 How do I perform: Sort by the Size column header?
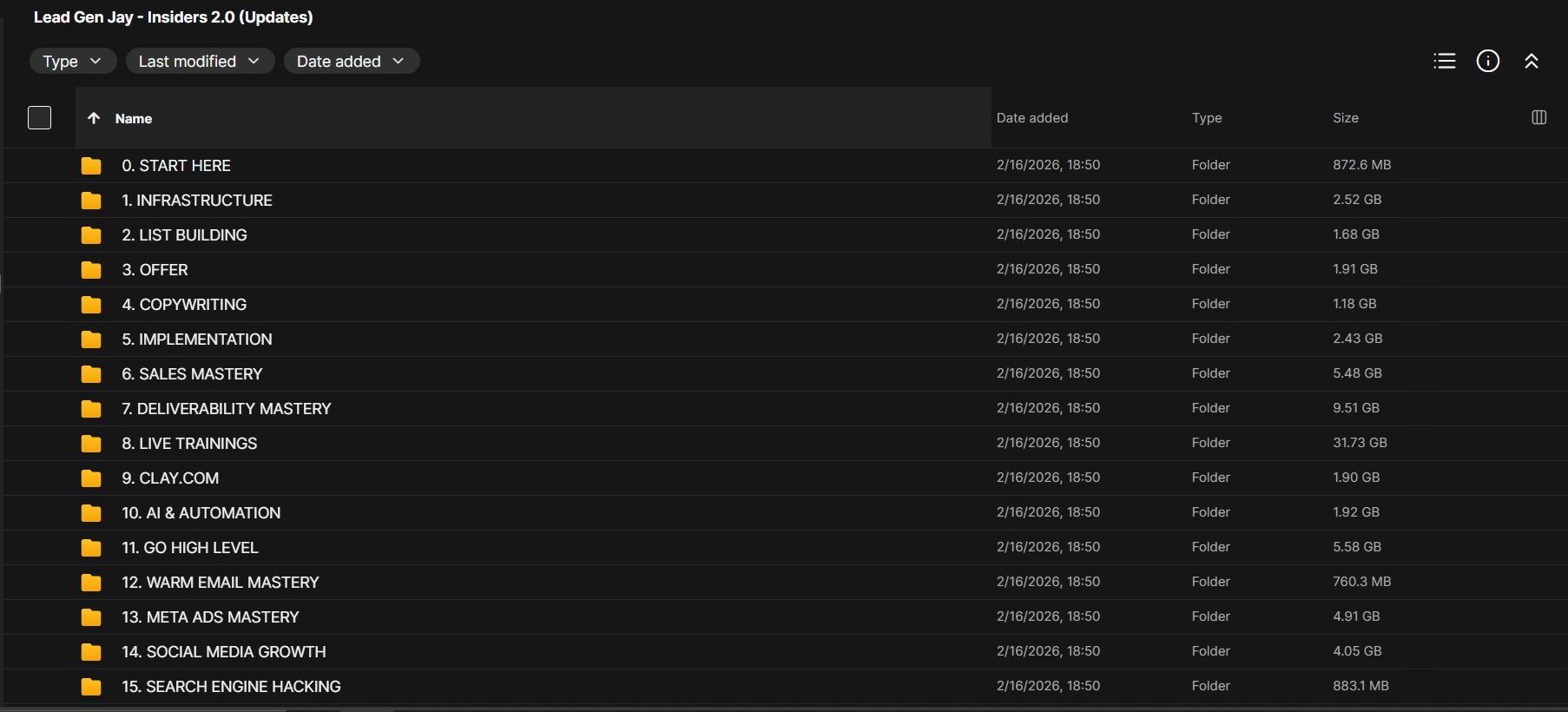1345,118
